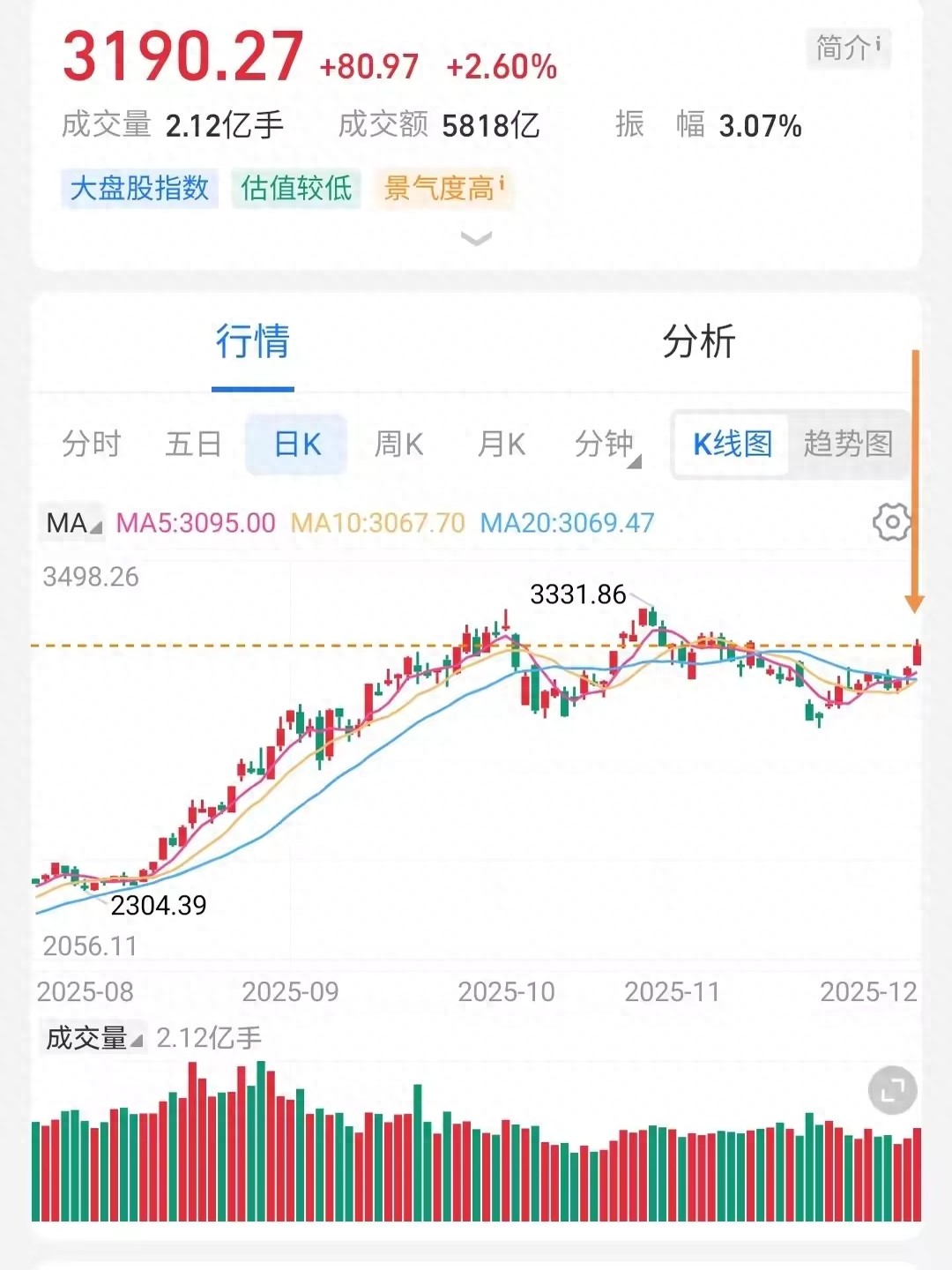Tap the 估值较低 tag
Image resolution: width=952 pixels, height=1270 pixels.
click(296, 188)
